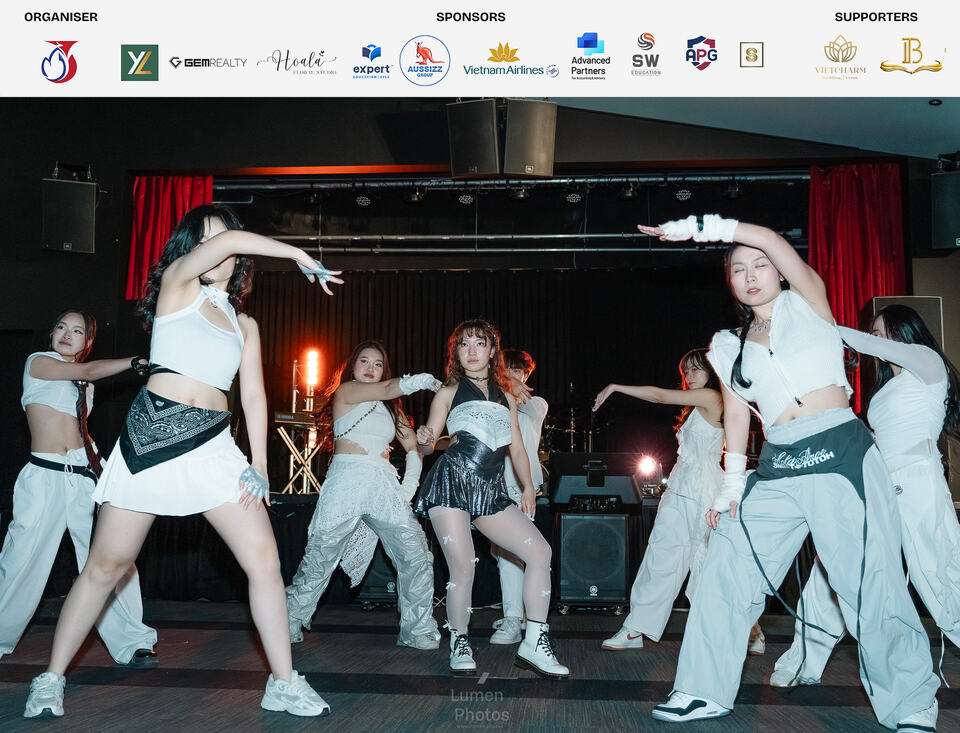This screenshot has height=733, width=960.
Task: Click the APG shield logo
Action: (702, 53)
